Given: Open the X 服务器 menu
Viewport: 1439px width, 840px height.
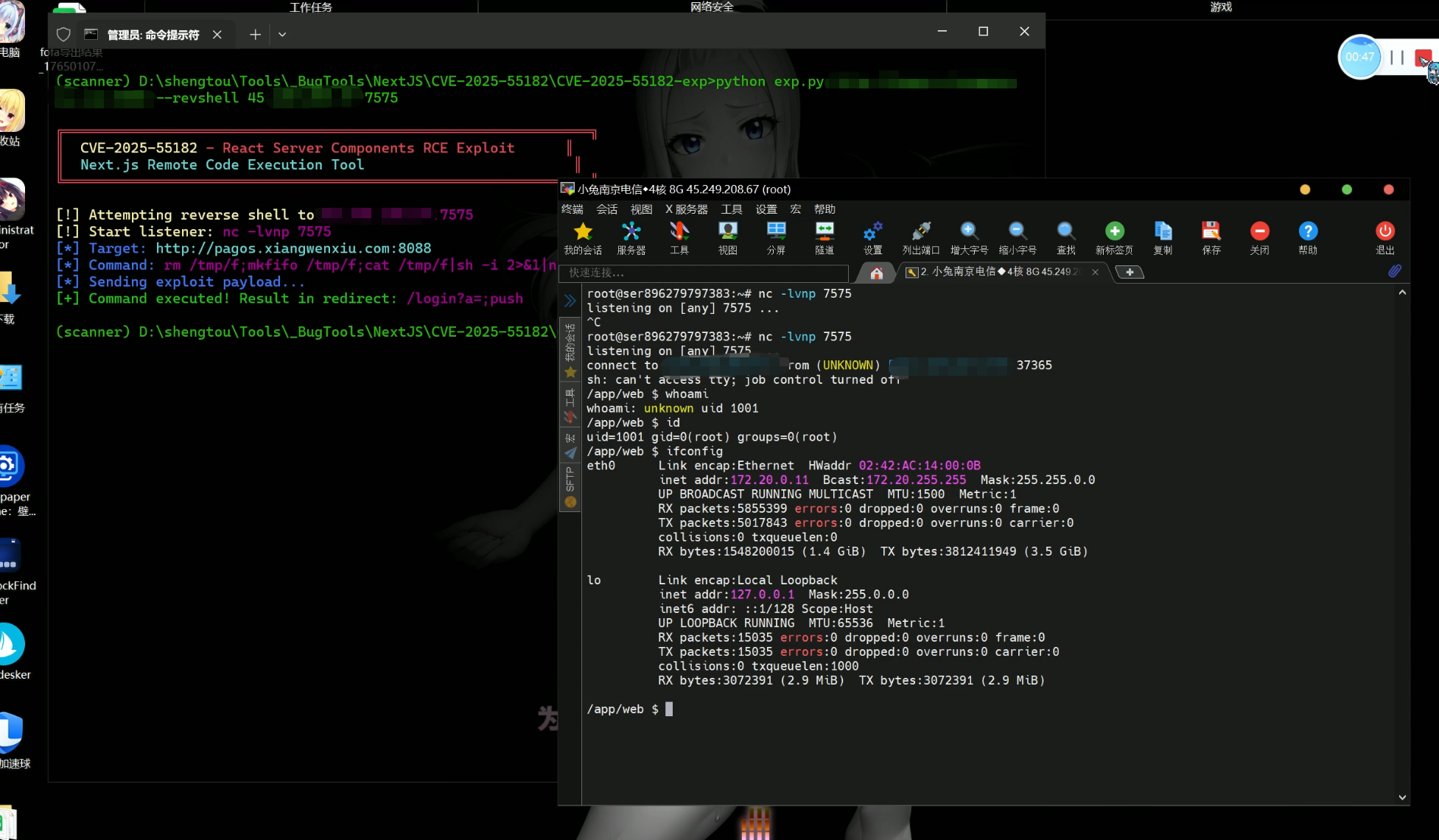Looking at the screenshot, I should [x=686, y=209].
